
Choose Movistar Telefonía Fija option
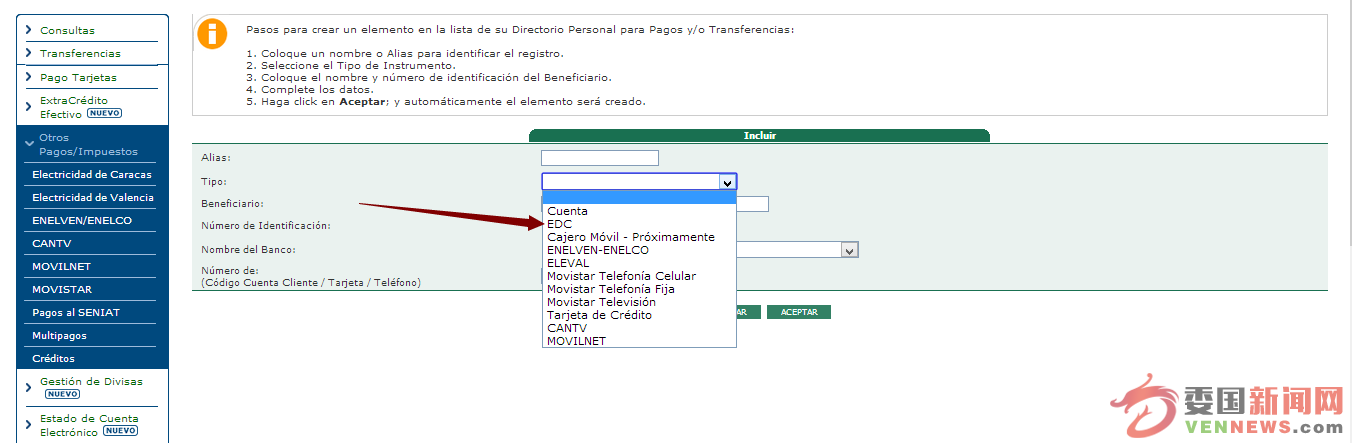[x=611, y=289]
